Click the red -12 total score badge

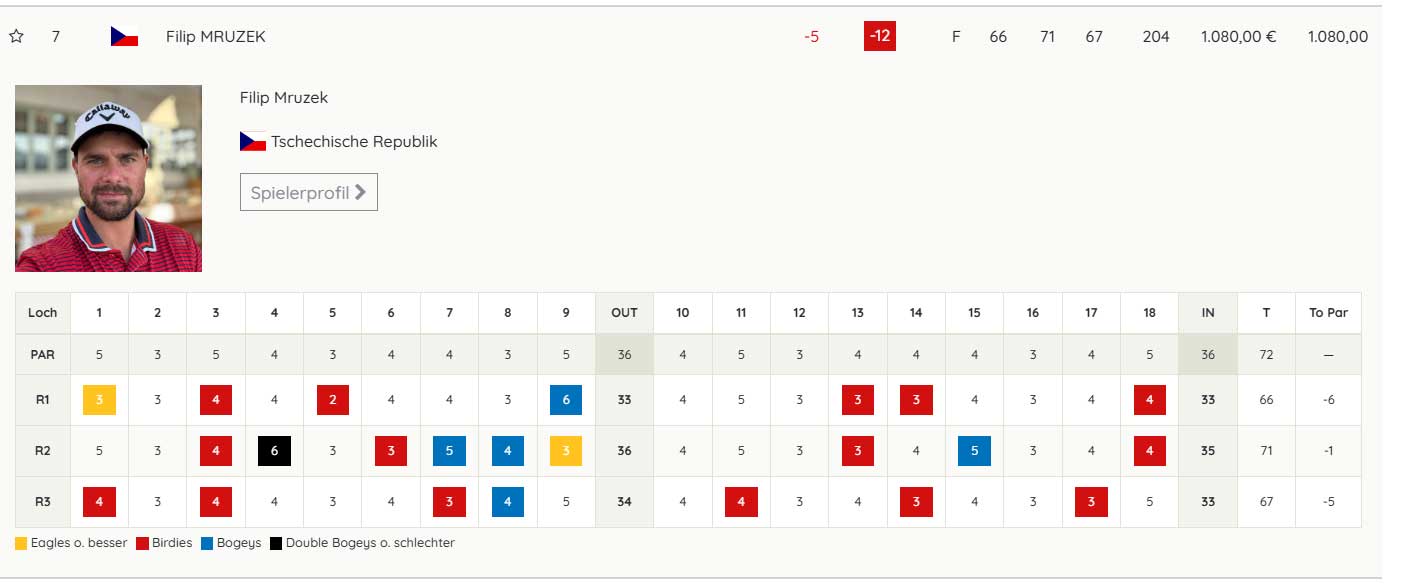[879, 37]
